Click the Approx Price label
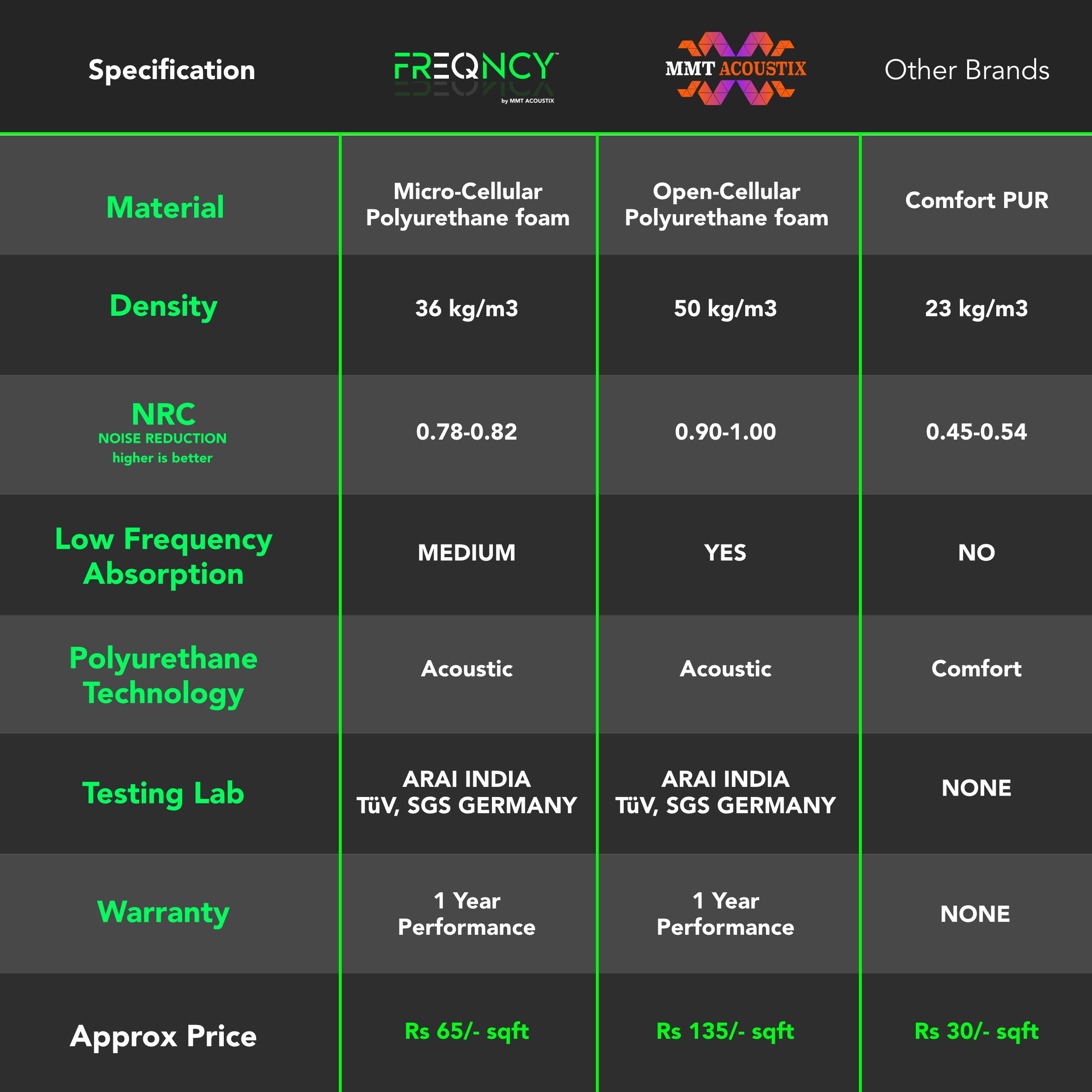The image size is (1092, 1092). tap(163, 1036)
